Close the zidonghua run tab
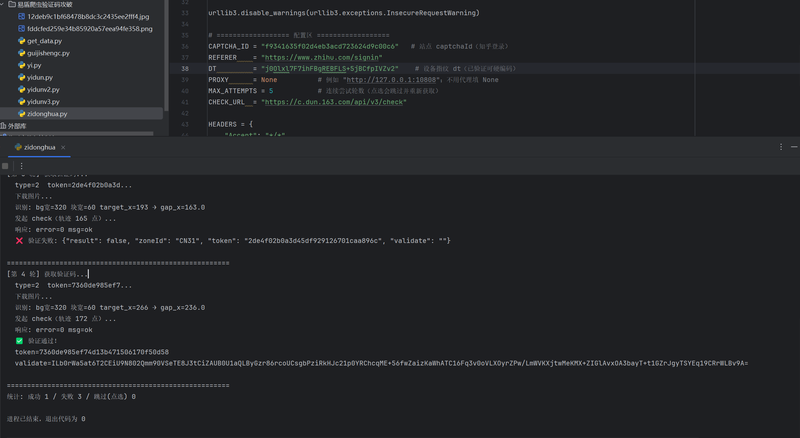 tap(63, 147)
